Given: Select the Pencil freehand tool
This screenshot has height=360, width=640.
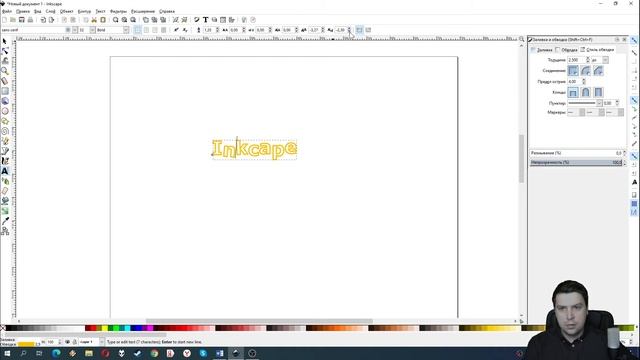Looking at the screenshot, I should 5,141.
